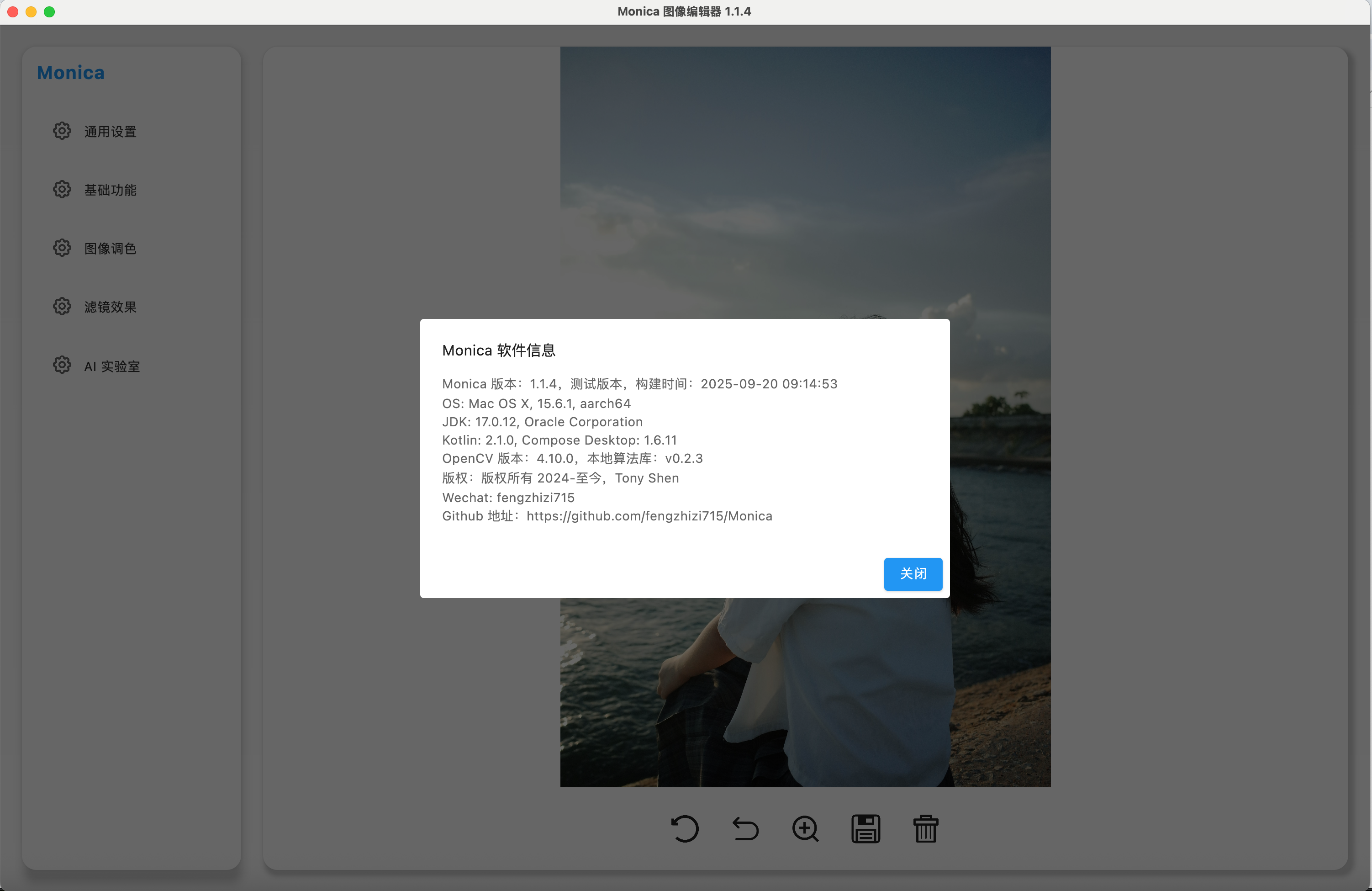
Task: Click the gear icon beside 图像调色
Action: (x=62, y=248)
